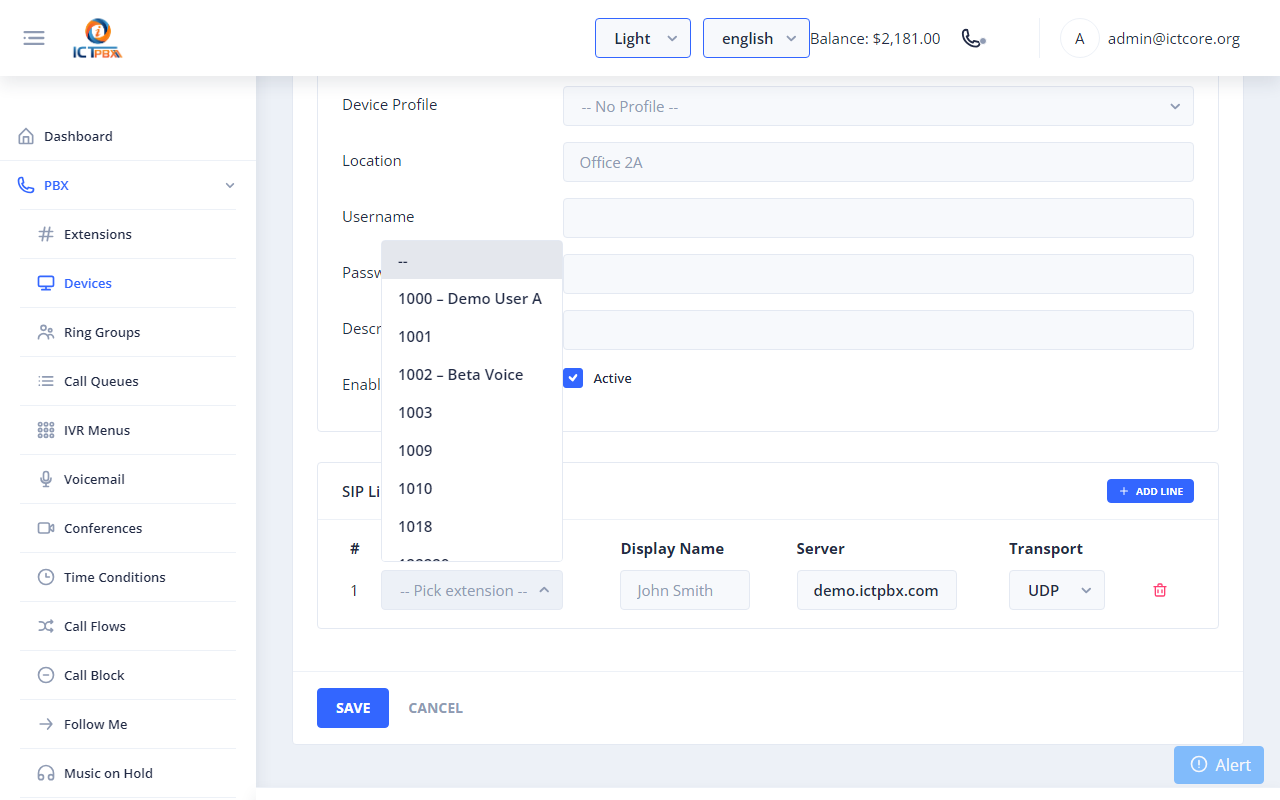
Task: Open the Alert button
Action: 1219,765
